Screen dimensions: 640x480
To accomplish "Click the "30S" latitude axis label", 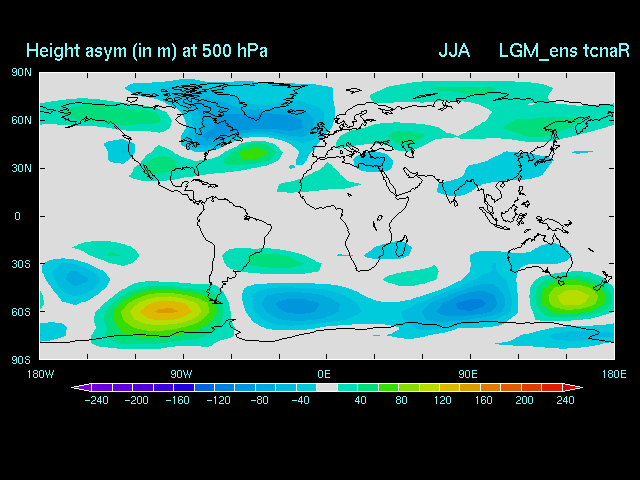I will pyautogui.click(x=20, y=264).
